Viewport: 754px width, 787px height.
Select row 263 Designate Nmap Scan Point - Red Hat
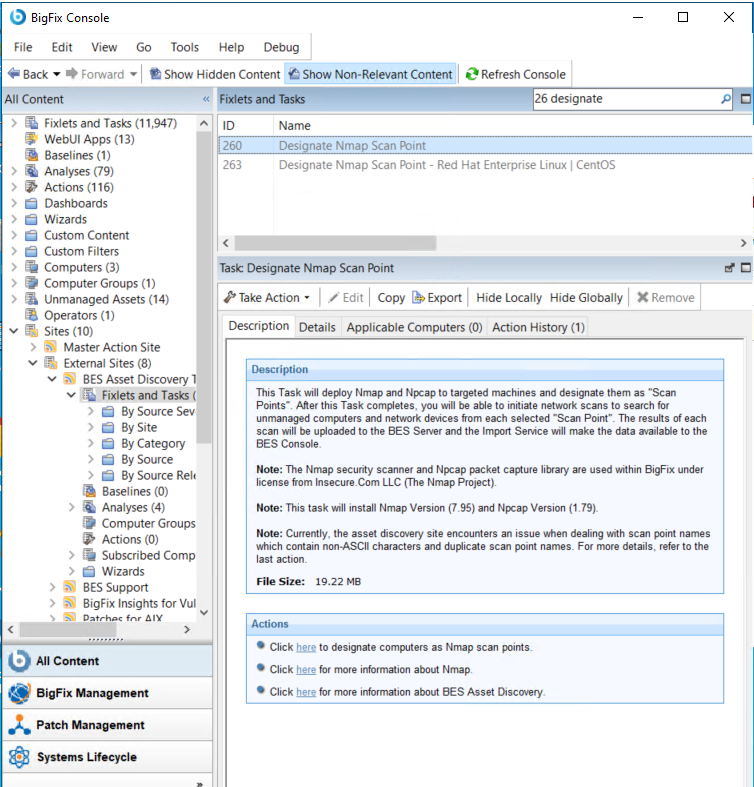click(x=485, y=165)
